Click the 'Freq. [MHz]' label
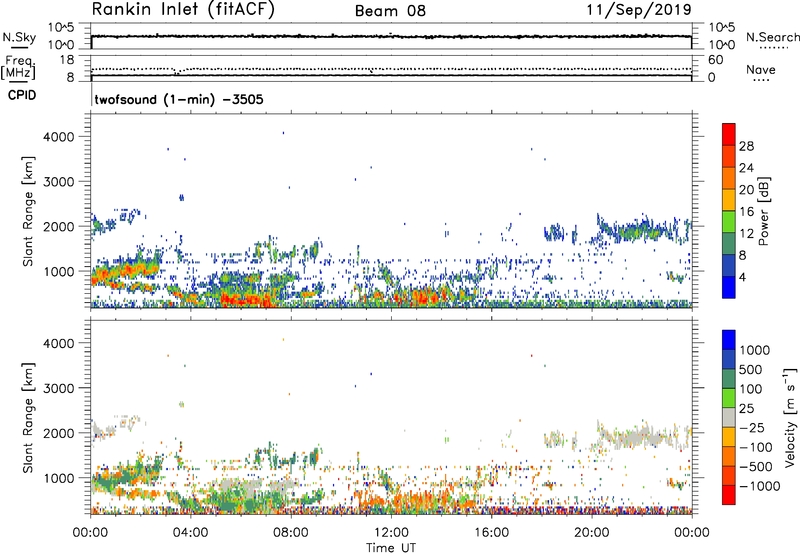The width and height of the screenshot is (800, 554). pyautogui.click(x=19, y=68)
